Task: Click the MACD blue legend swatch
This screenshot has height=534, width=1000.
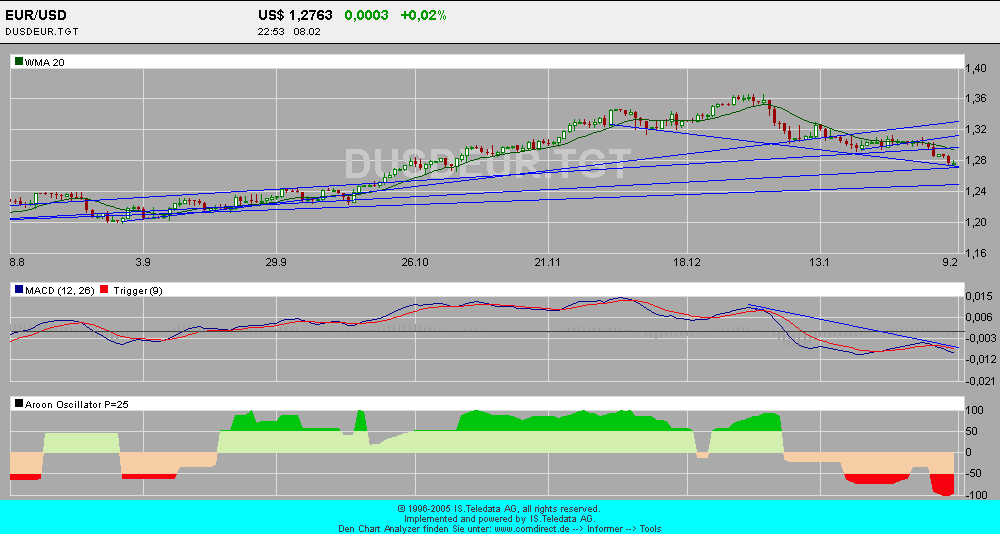Action: point(19,290)
